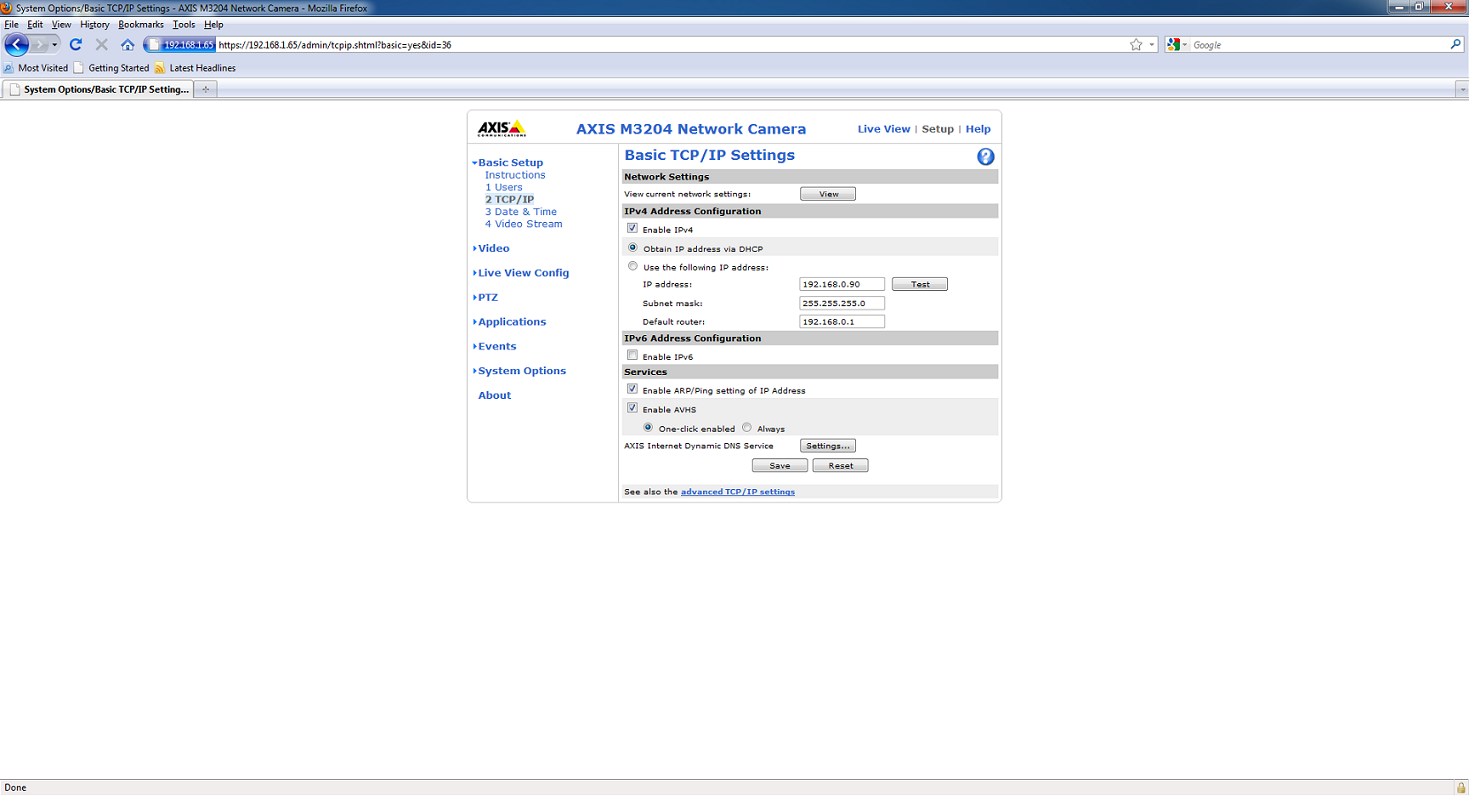Save the TCP/IP settings

coord(780,466)
